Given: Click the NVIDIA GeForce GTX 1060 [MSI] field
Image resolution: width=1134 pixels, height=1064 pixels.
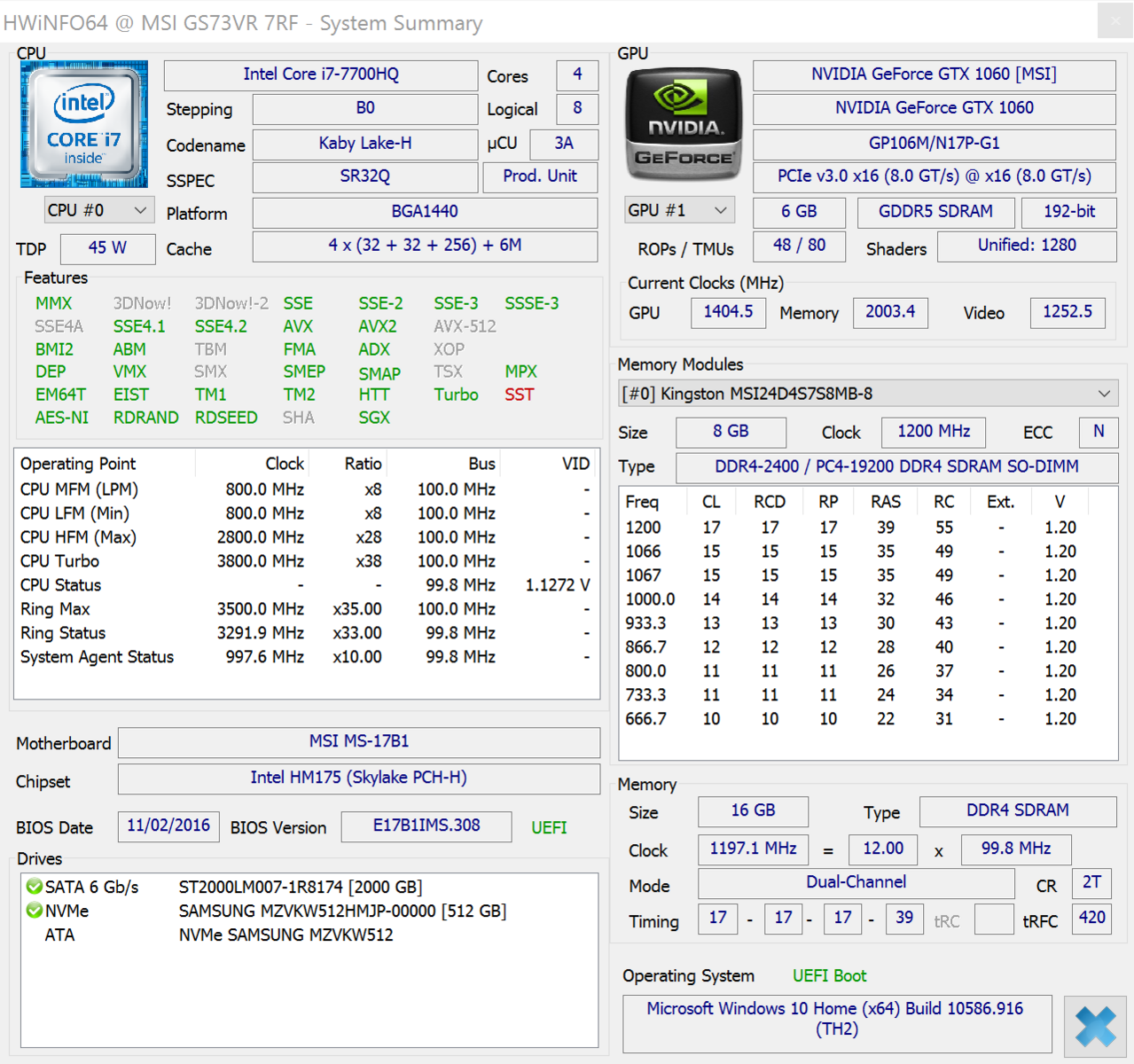Looking at the screenshot, I should (x=935, y=74).
